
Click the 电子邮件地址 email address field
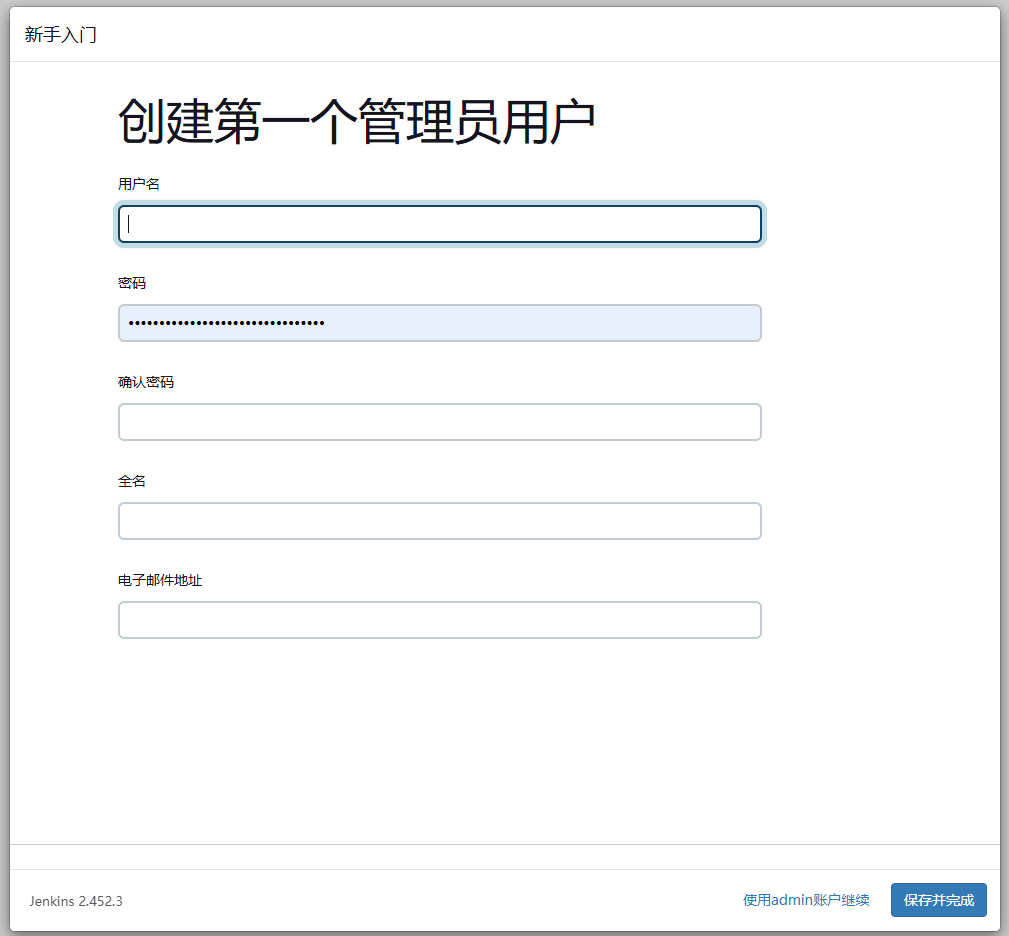pyautogui.click(x=440, y=620)
